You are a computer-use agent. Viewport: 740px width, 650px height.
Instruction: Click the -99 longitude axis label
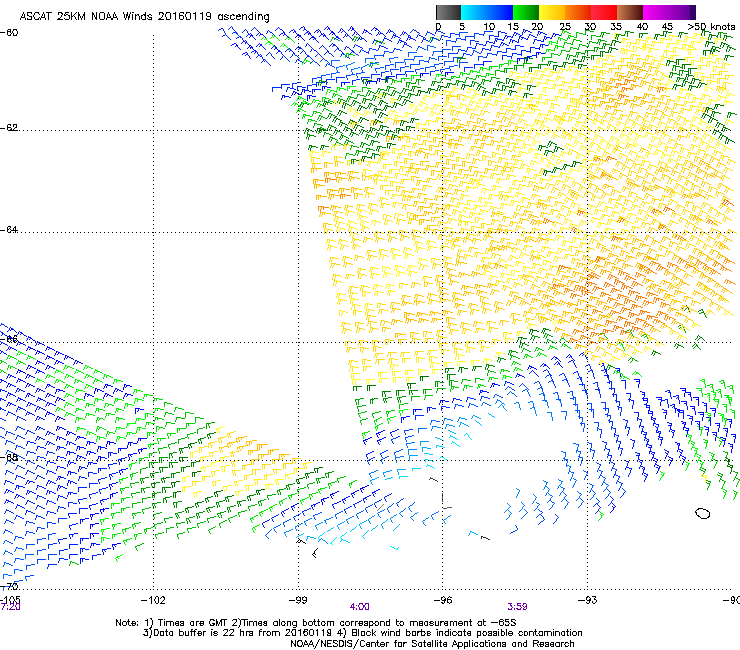tap(298, 600)
